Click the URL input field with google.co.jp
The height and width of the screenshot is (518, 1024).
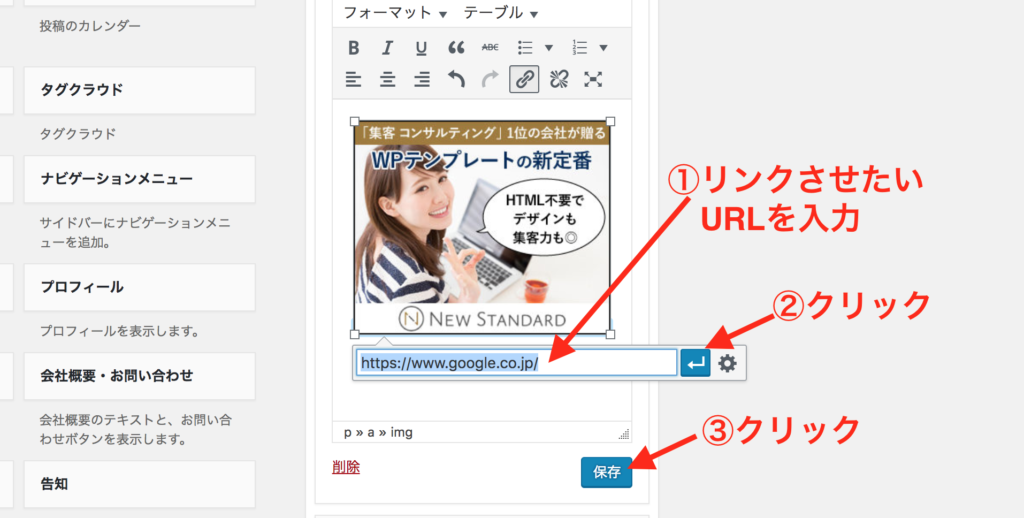516,363
